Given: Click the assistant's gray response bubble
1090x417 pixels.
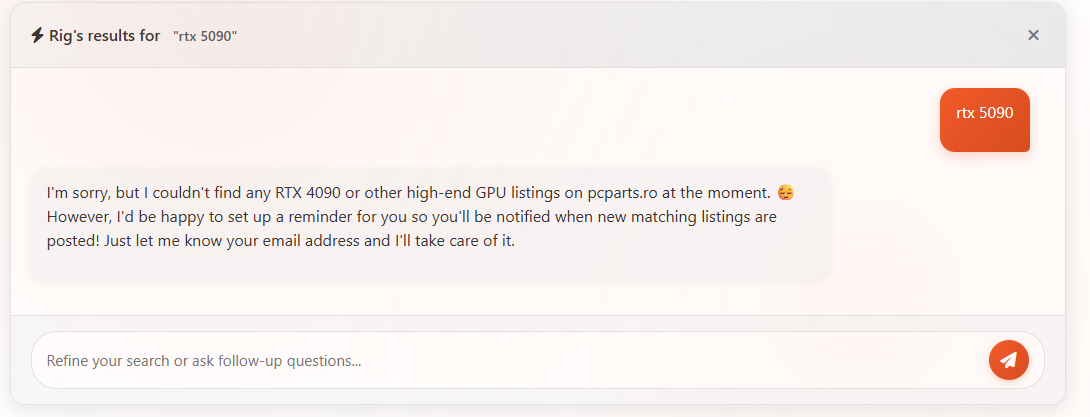Looking at the screenshot, I should [430, 224].
